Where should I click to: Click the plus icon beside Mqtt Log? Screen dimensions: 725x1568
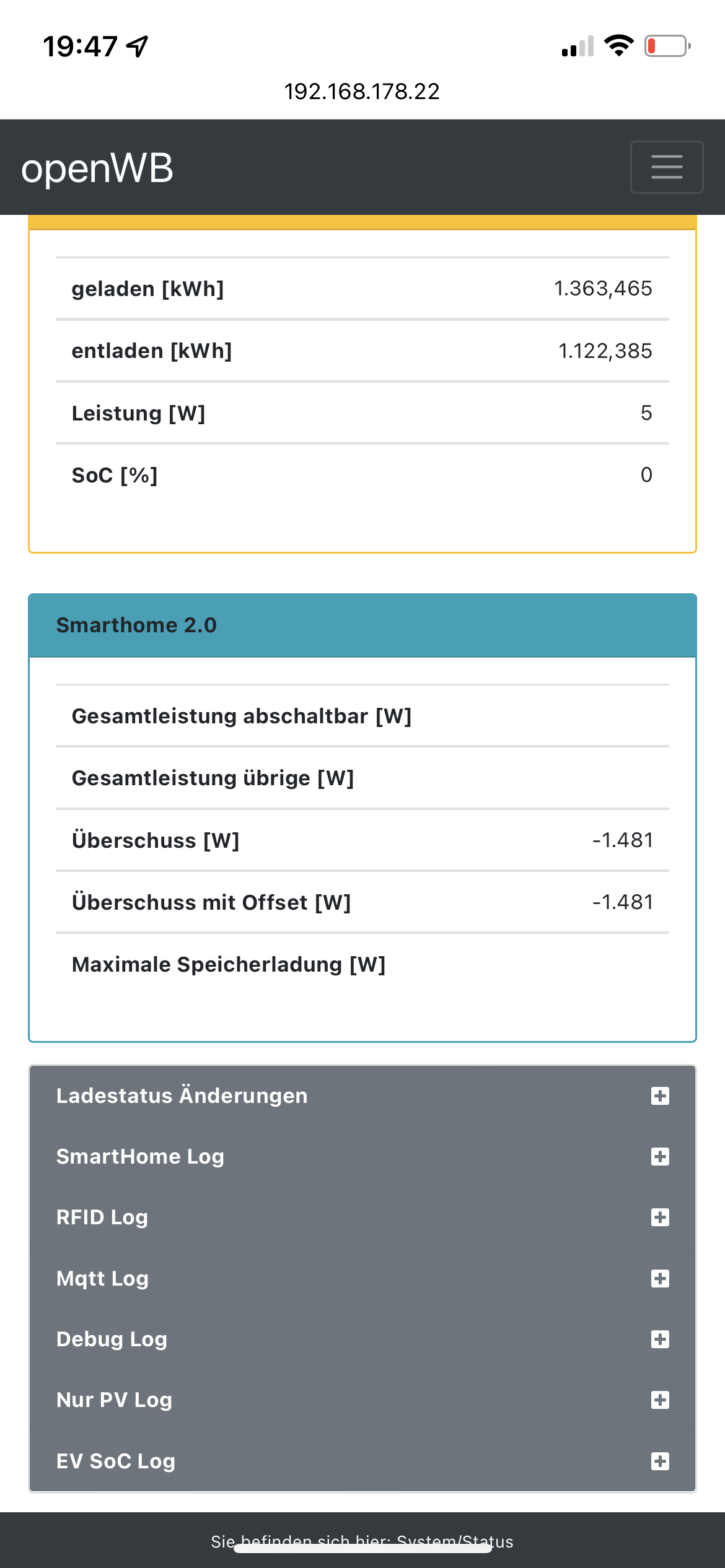[x=660, y=1279]
